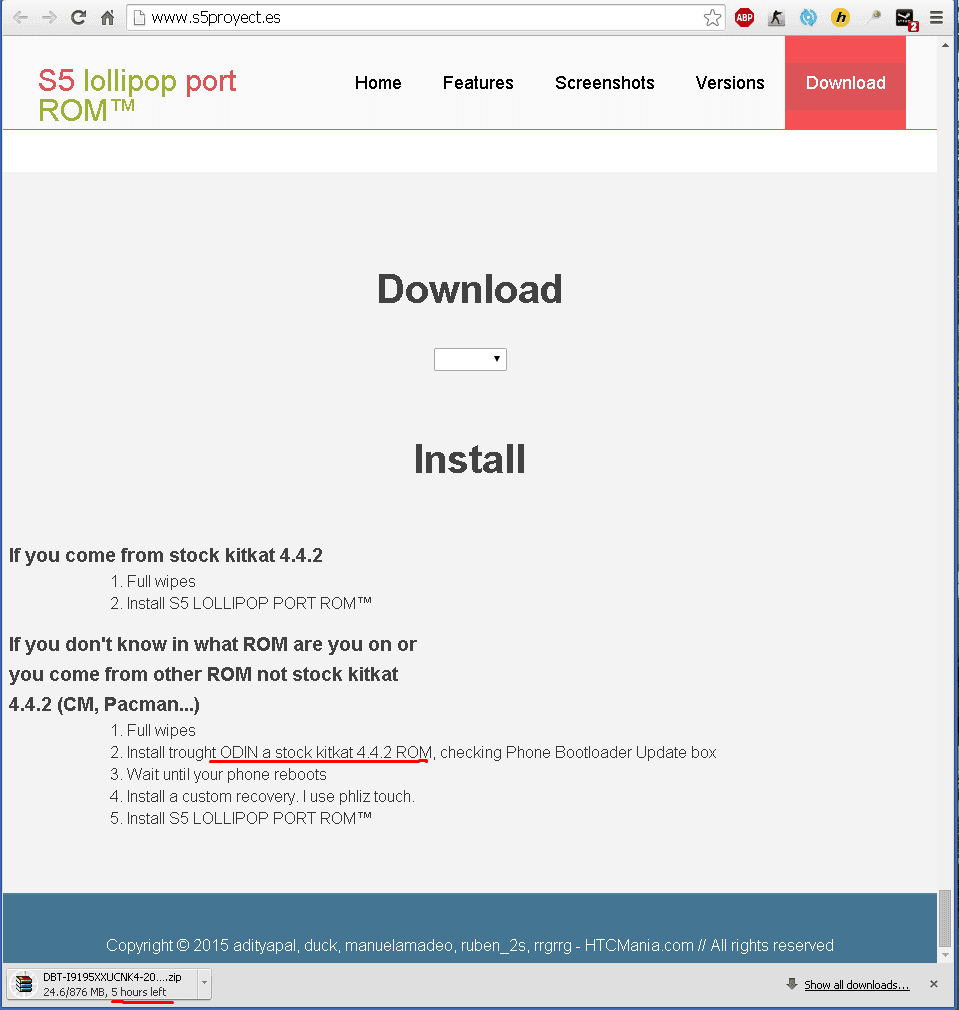Open the downloaded zip file icon
The width and height of the screenshot is (959, 1010).
tap(24, 984)
